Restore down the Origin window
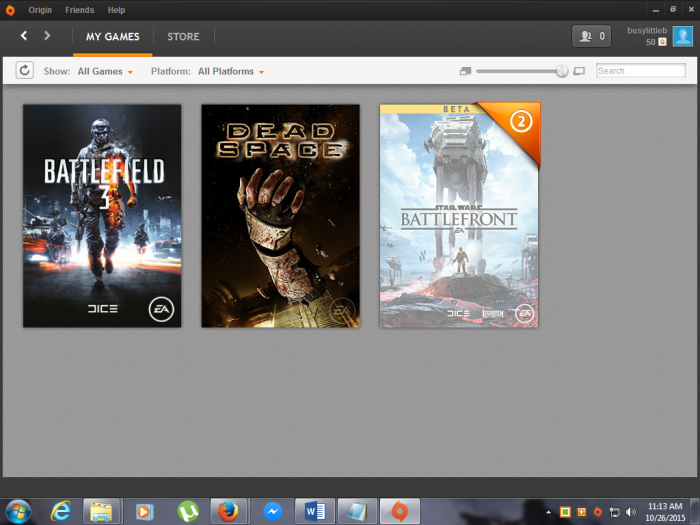The image size is (700, 525). 673,9
